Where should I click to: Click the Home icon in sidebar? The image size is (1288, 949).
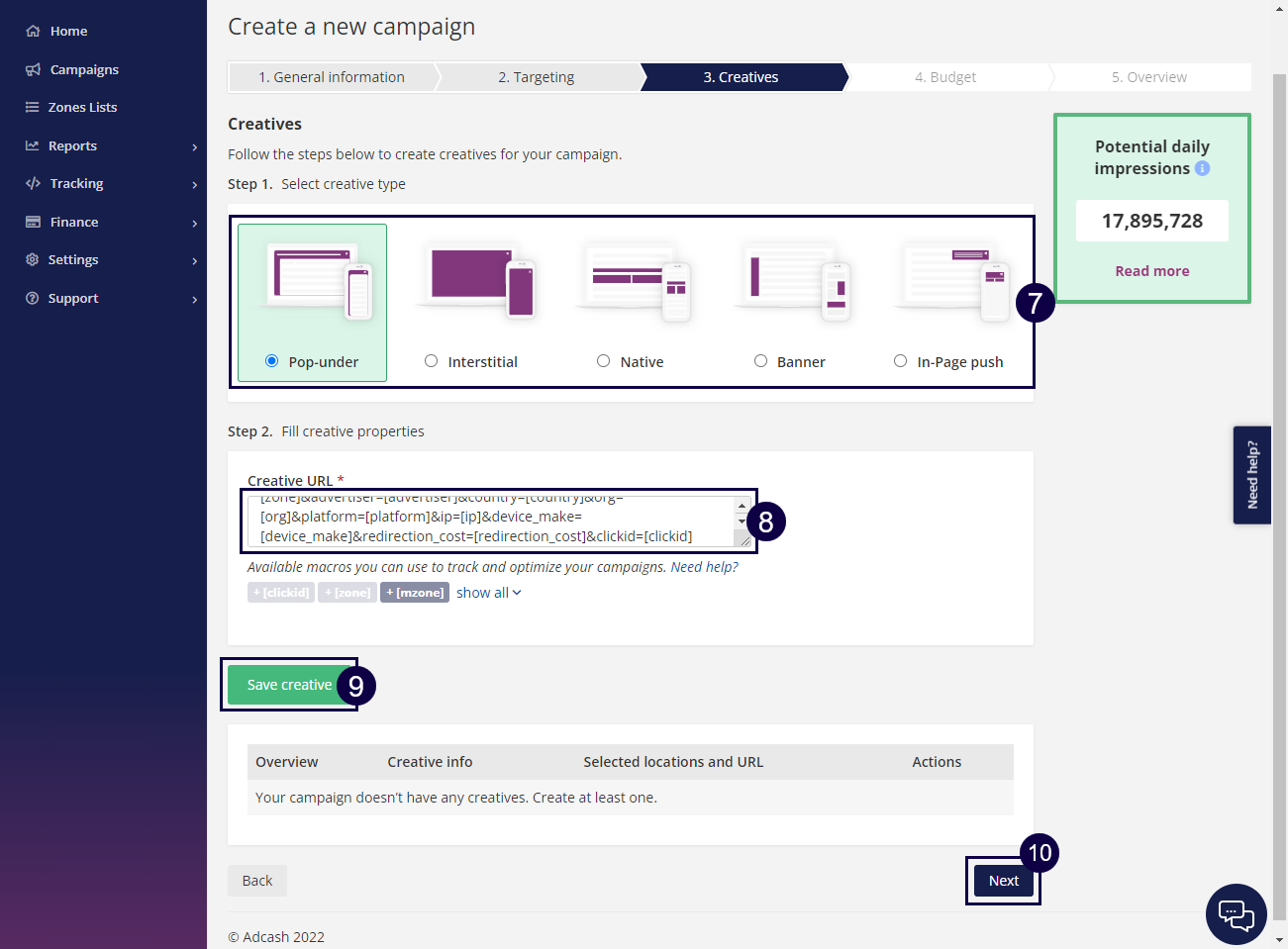tap(33, 31)
